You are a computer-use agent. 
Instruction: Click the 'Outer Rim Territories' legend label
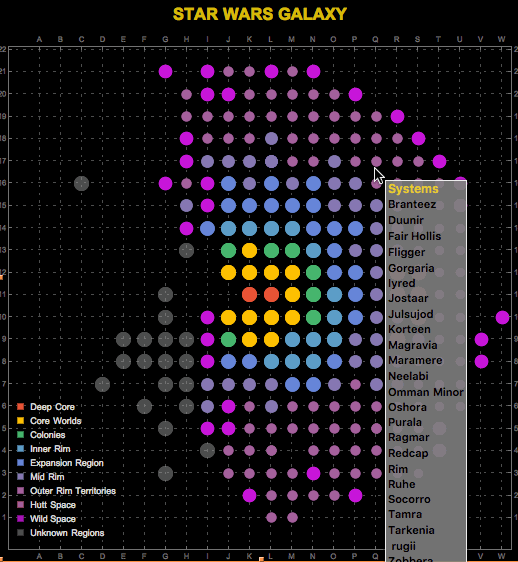click(x=73, y=491)
